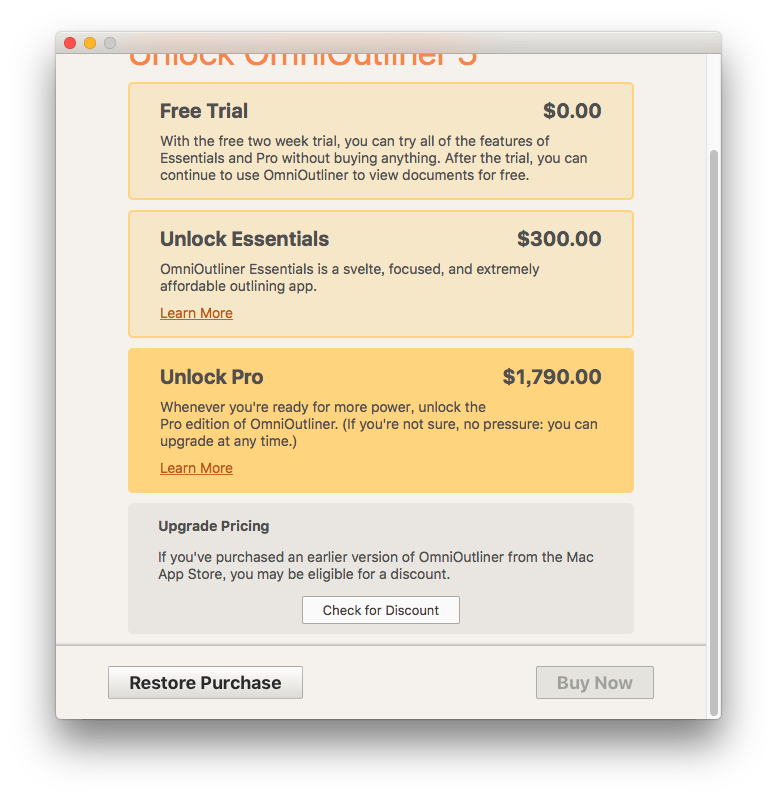
Task: Click the grayed-out zoom window button
Action: point(110,43)
